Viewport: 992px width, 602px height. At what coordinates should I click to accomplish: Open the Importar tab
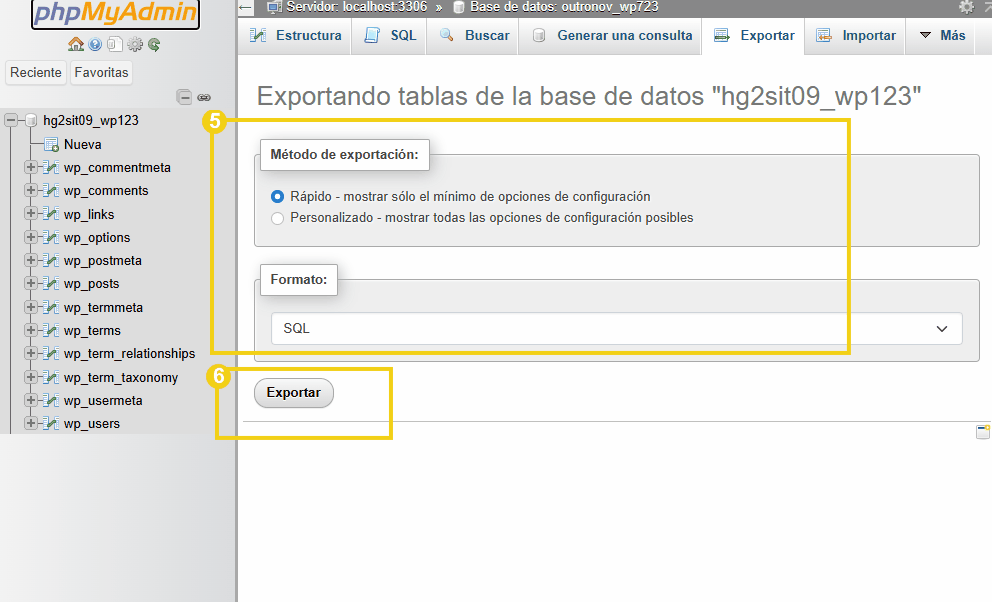pos(855,35)
